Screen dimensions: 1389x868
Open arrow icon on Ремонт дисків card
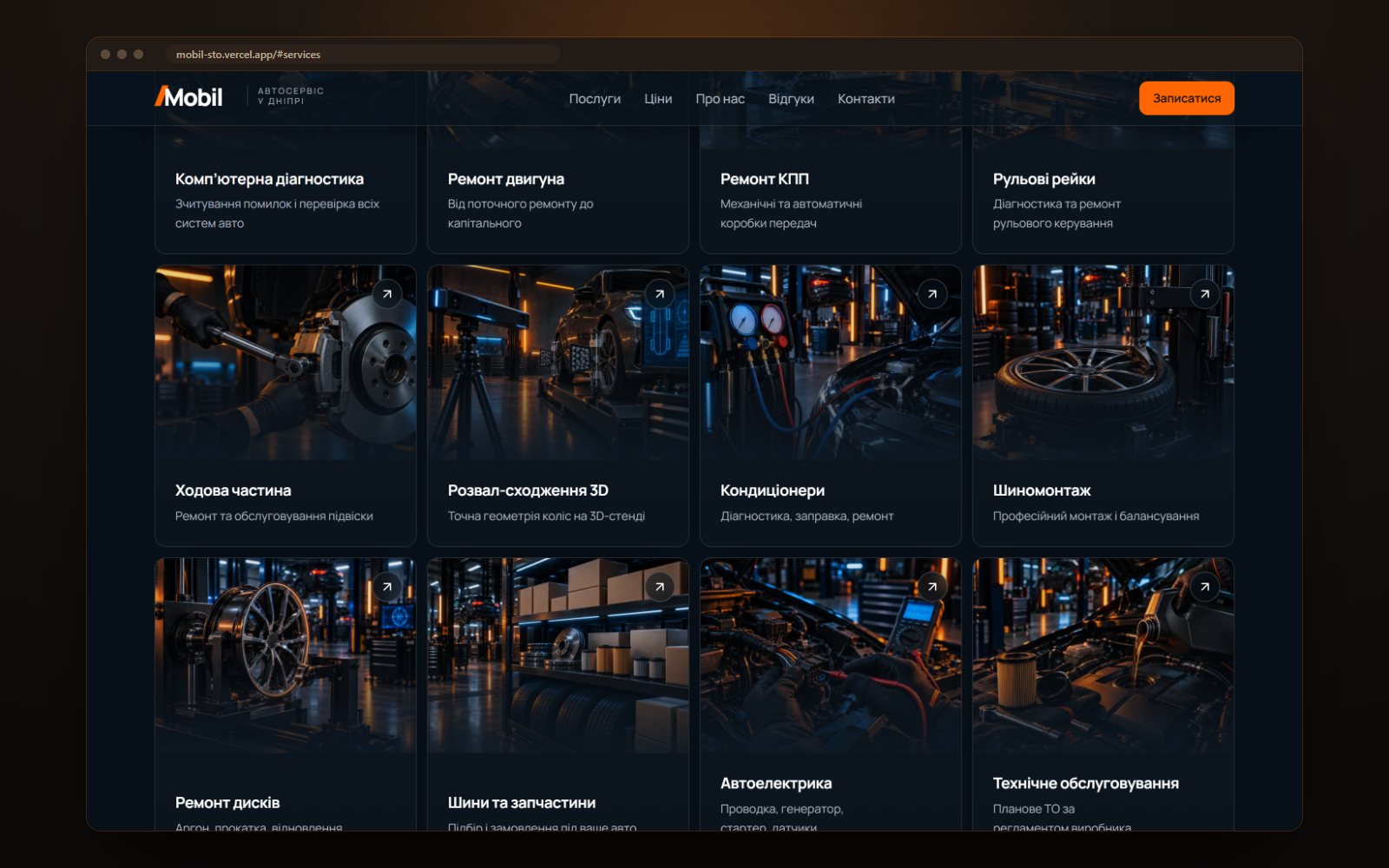point(387,588)
